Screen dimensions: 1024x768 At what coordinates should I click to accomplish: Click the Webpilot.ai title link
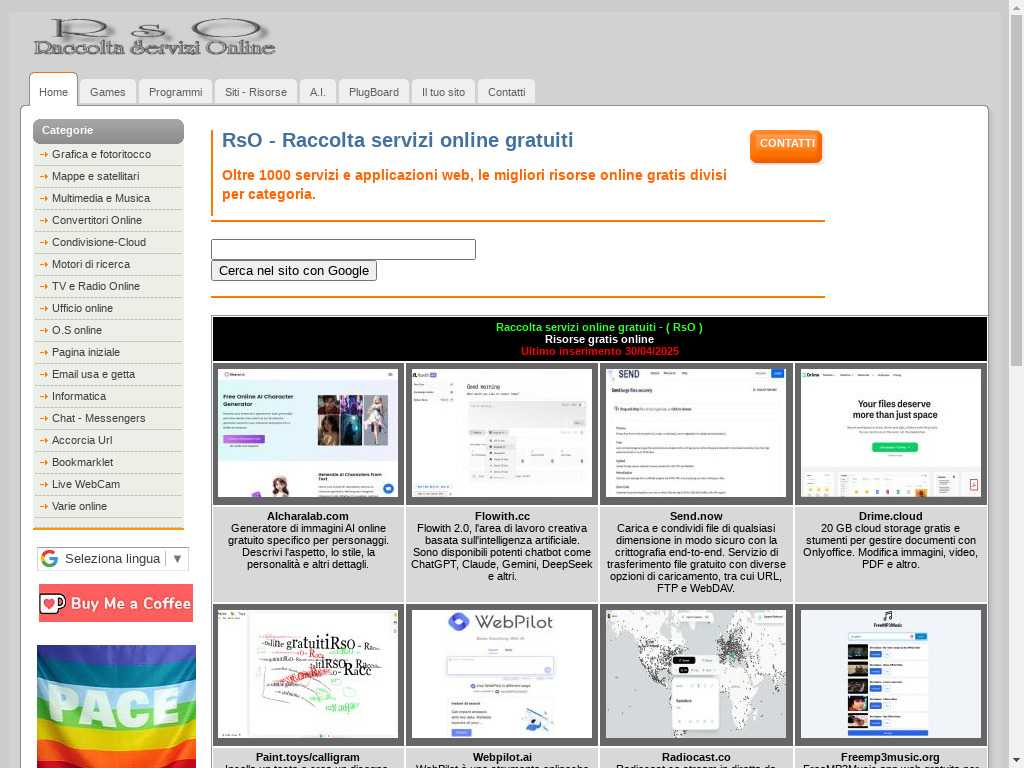click(x=502, y=757)
